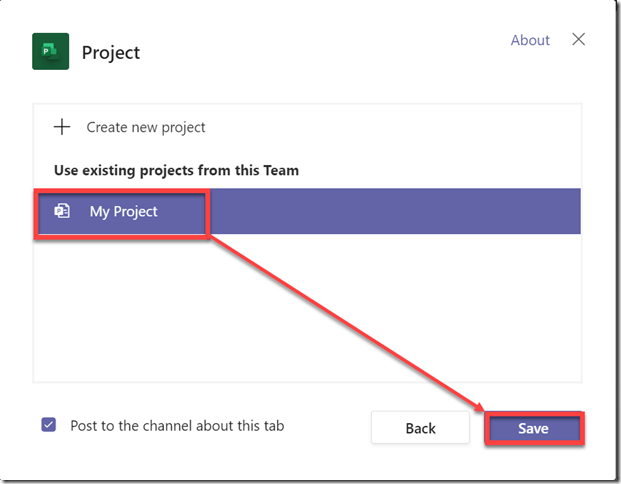Click white space right of Create new project text
The width and height of the screenshot is (621, 484).
tap(400, 127)
